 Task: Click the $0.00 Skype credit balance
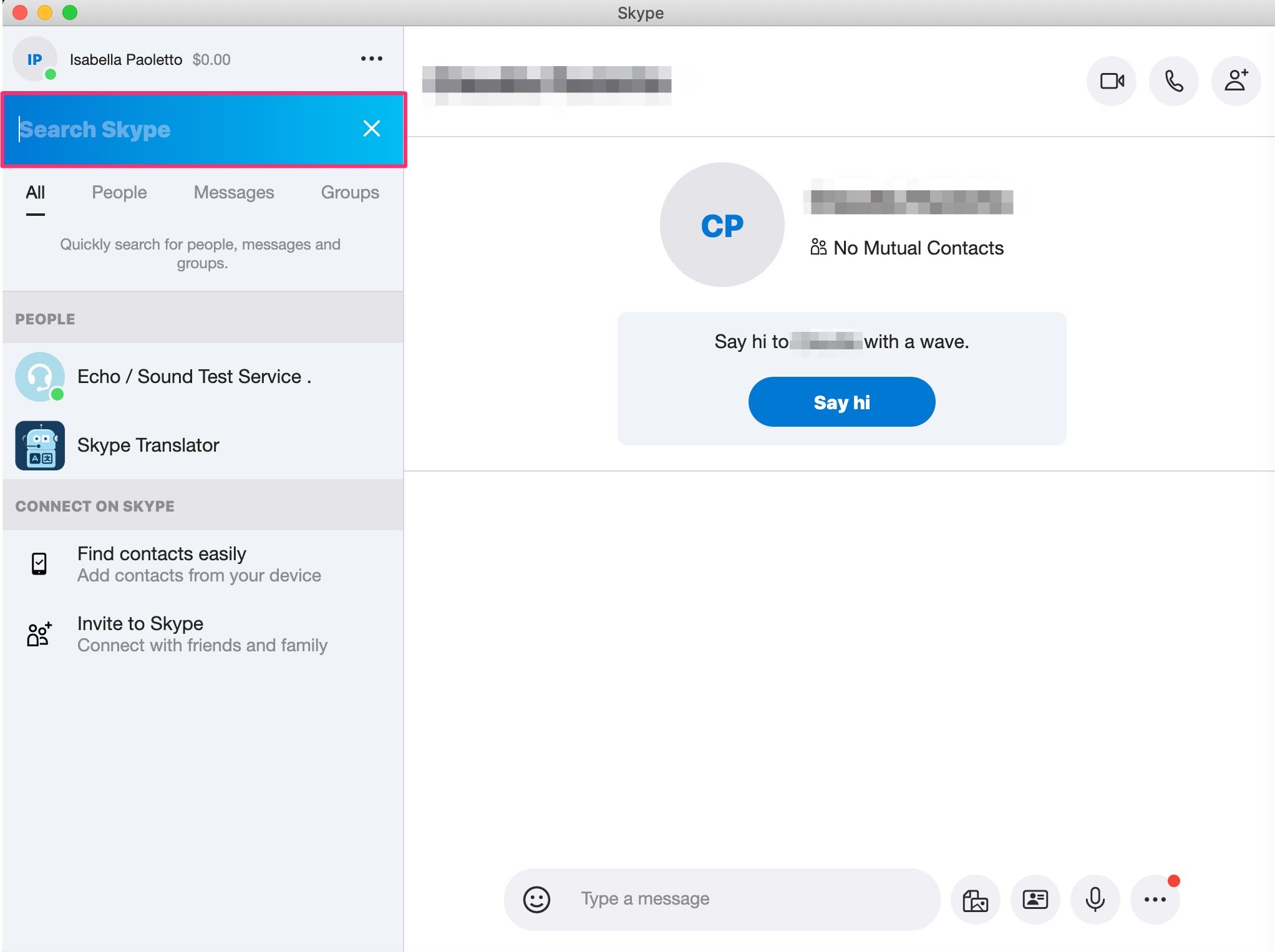[211, 59]
